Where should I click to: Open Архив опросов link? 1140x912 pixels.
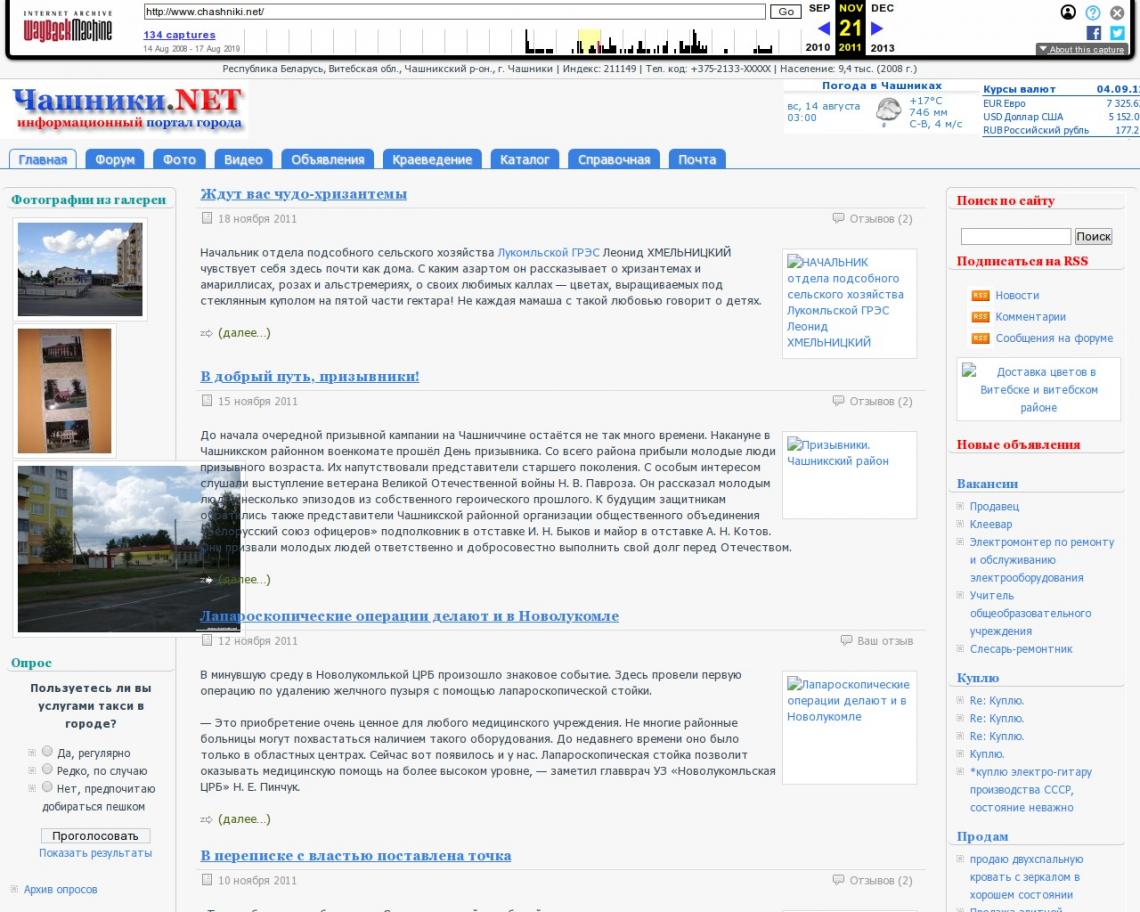[60, 889]
